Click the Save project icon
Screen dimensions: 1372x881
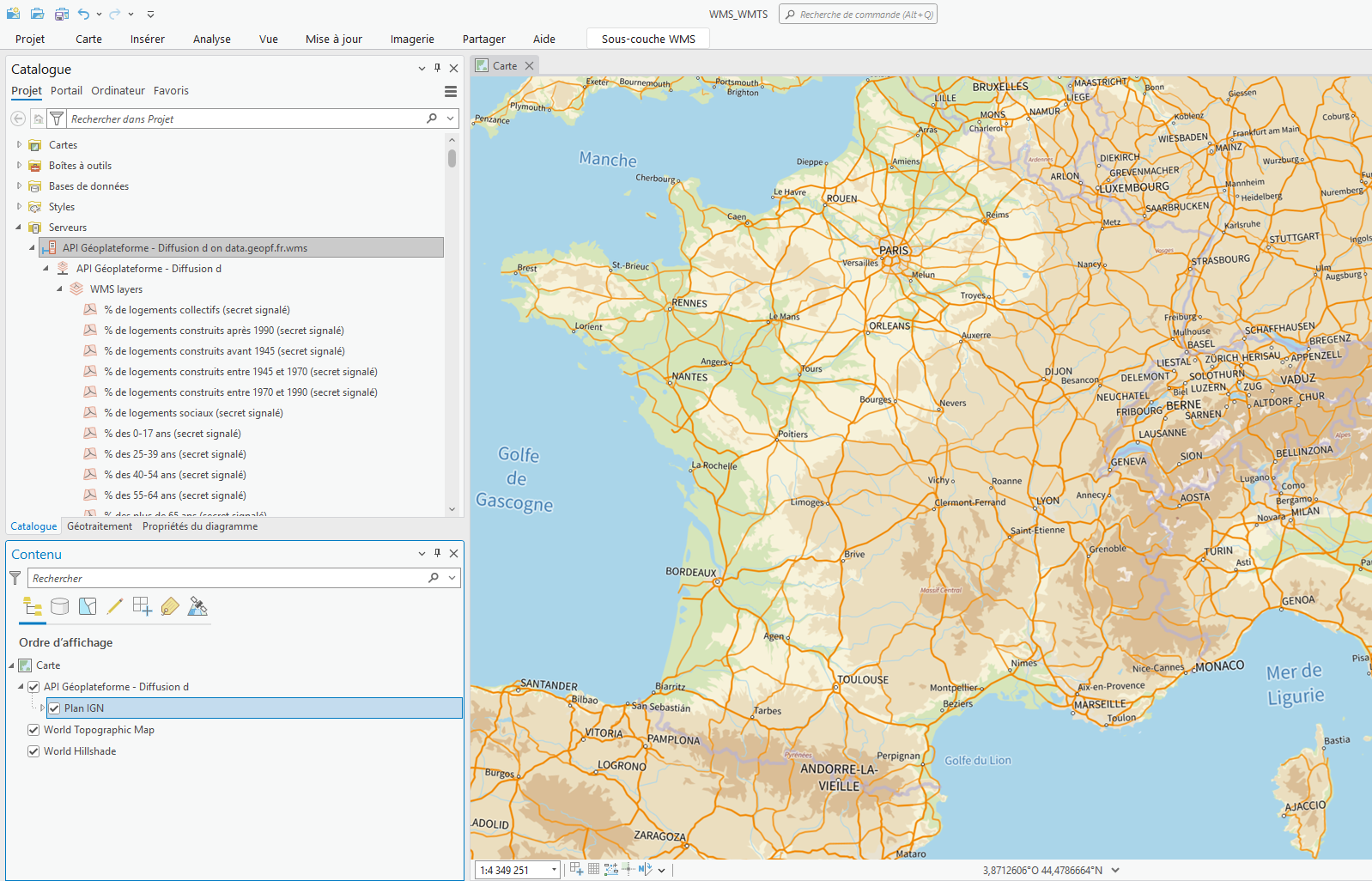coord(62,14)
